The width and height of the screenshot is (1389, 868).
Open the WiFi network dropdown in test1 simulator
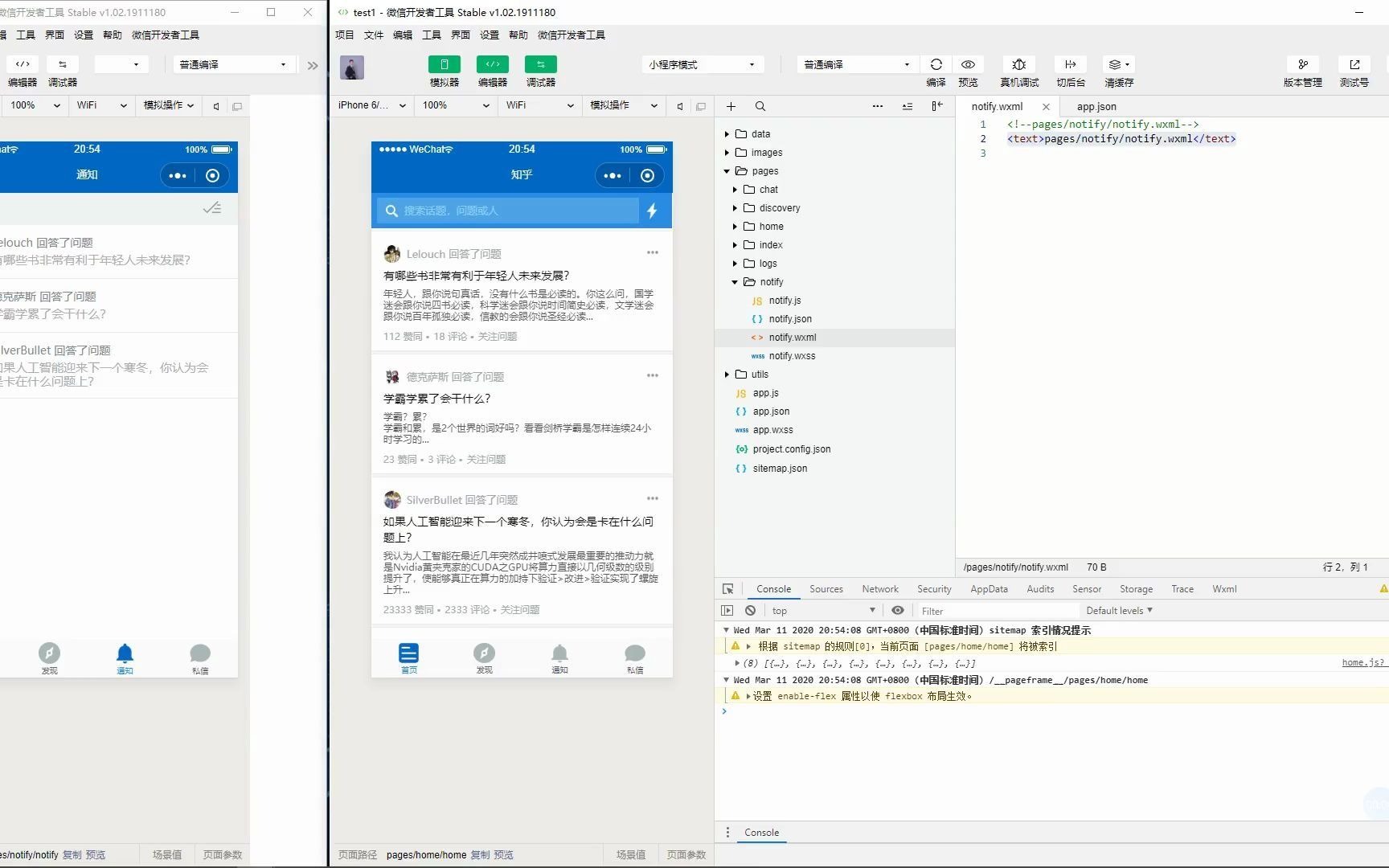pos(540,105)
